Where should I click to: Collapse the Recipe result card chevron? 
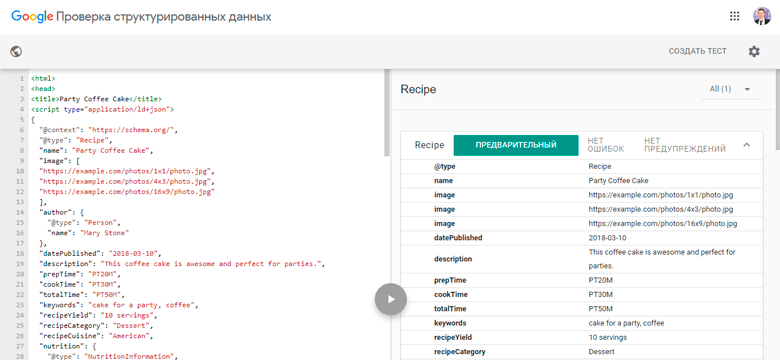(x=746, y=145)
